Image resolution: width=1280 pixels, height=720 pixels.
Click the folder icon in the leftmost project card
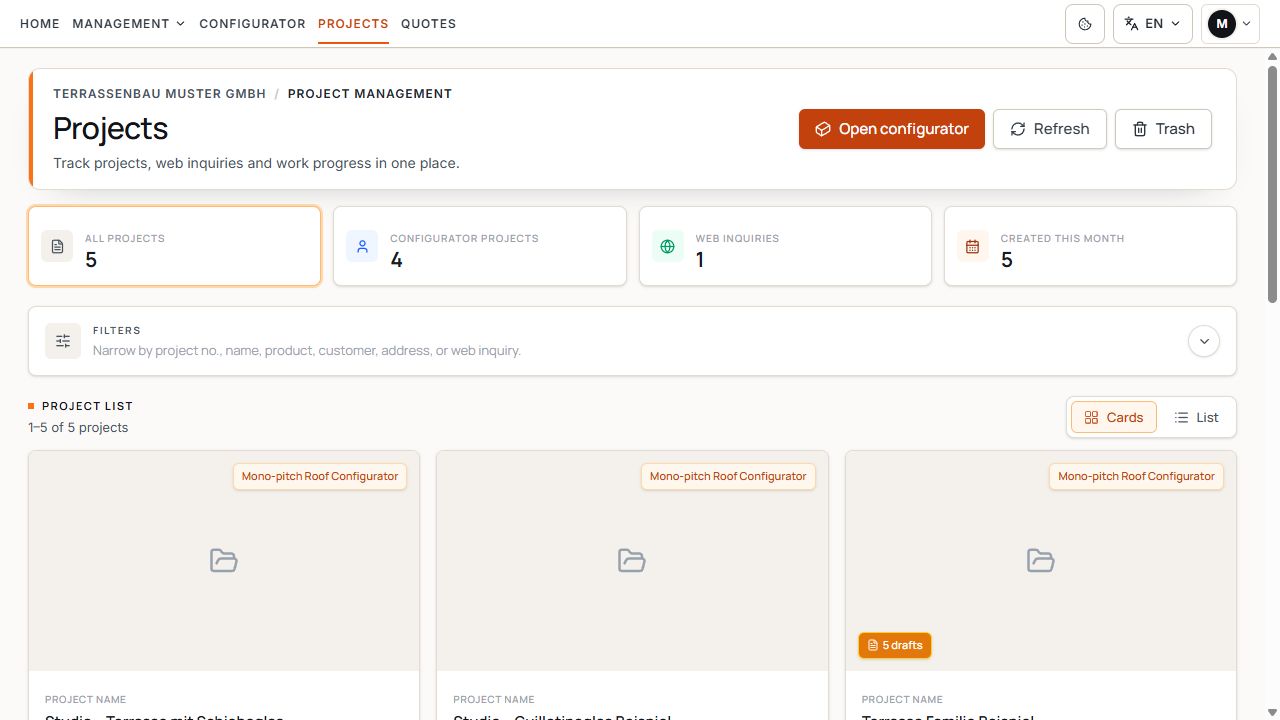tap(224, 561)
